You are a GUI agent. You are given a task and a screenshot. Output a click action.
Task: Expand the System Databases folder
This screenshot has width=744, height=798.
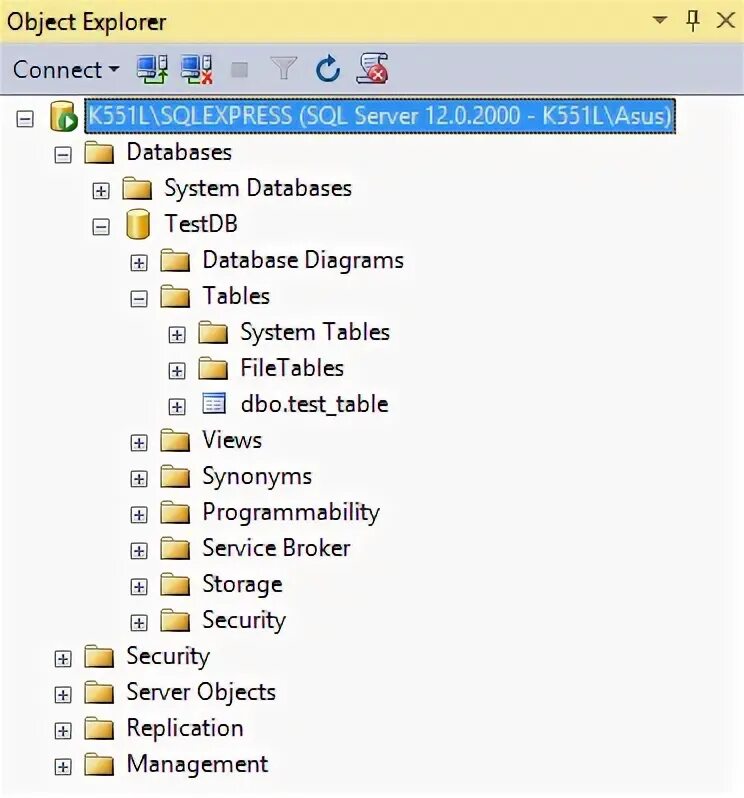[x=101, y=191]
